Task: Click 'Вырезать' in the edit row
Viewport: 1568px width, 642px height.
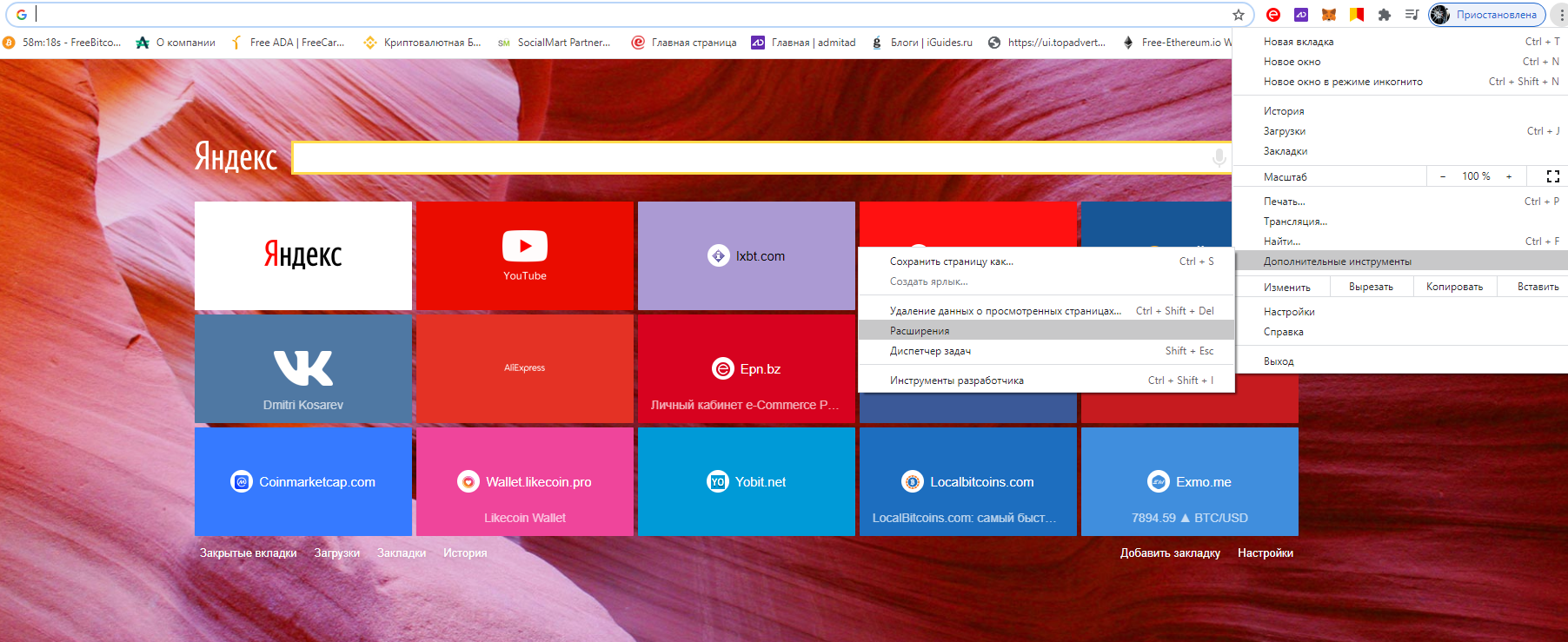Action: pyautogui.click(x=1371, y=287)
